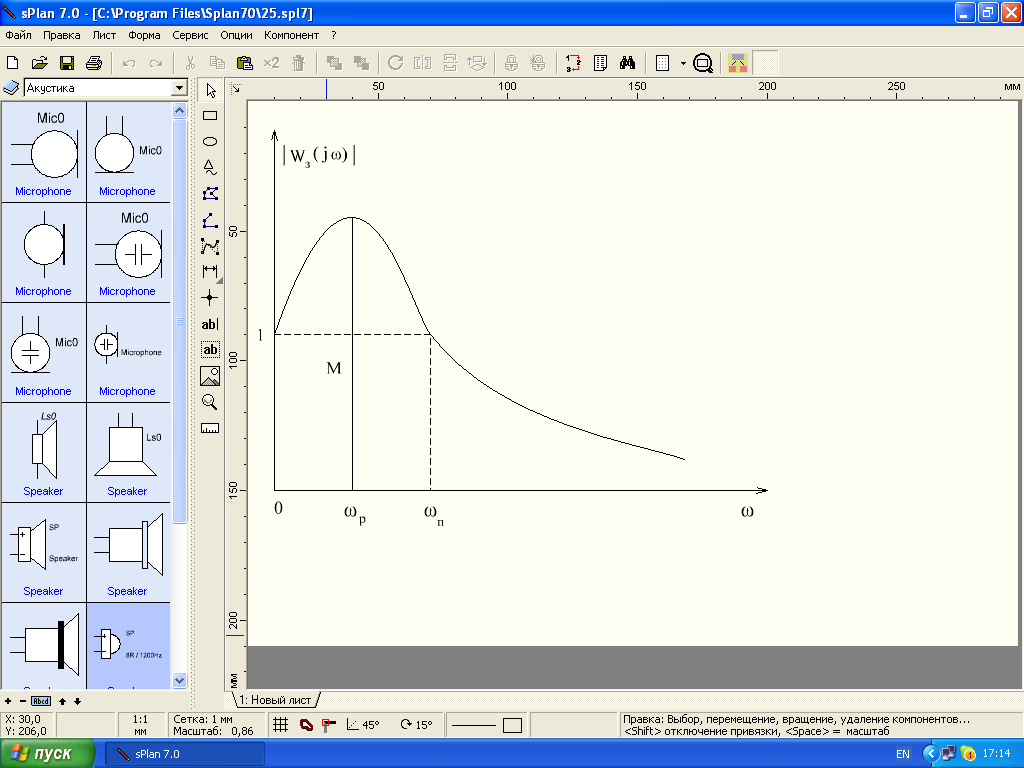Select highlighted SP 8R/1200Hz buzzer component
The width and height of the screenshot is (1024, 768).
tap(128, 645)
